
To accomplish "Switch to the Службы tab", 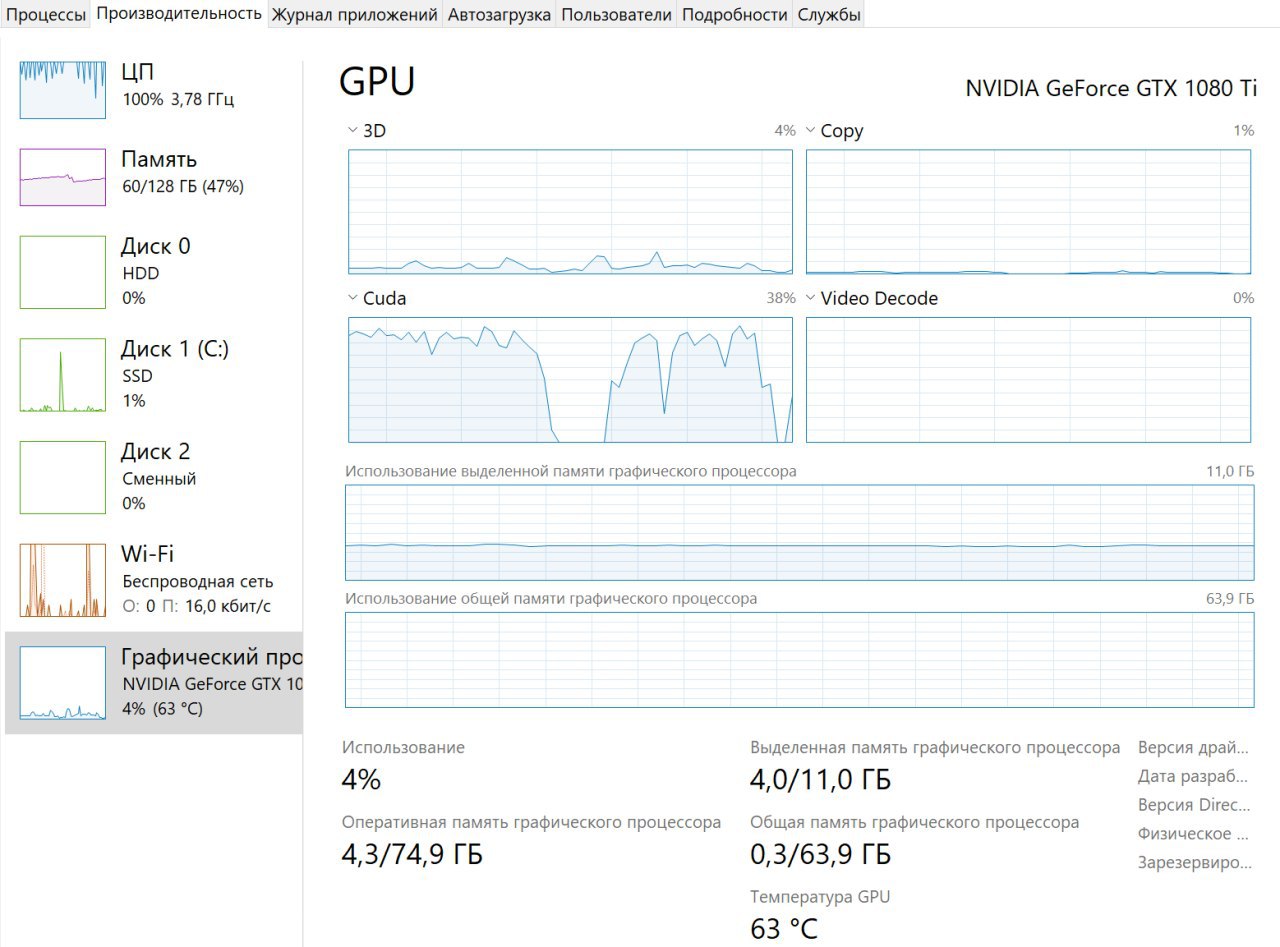I will coord(829,14).
